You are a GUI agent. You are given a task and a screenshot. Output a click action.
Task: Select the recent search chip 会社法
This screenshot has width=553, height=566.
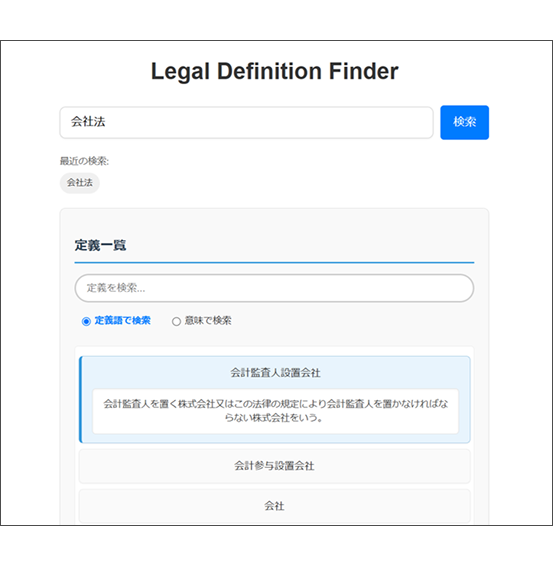(79, 183)
